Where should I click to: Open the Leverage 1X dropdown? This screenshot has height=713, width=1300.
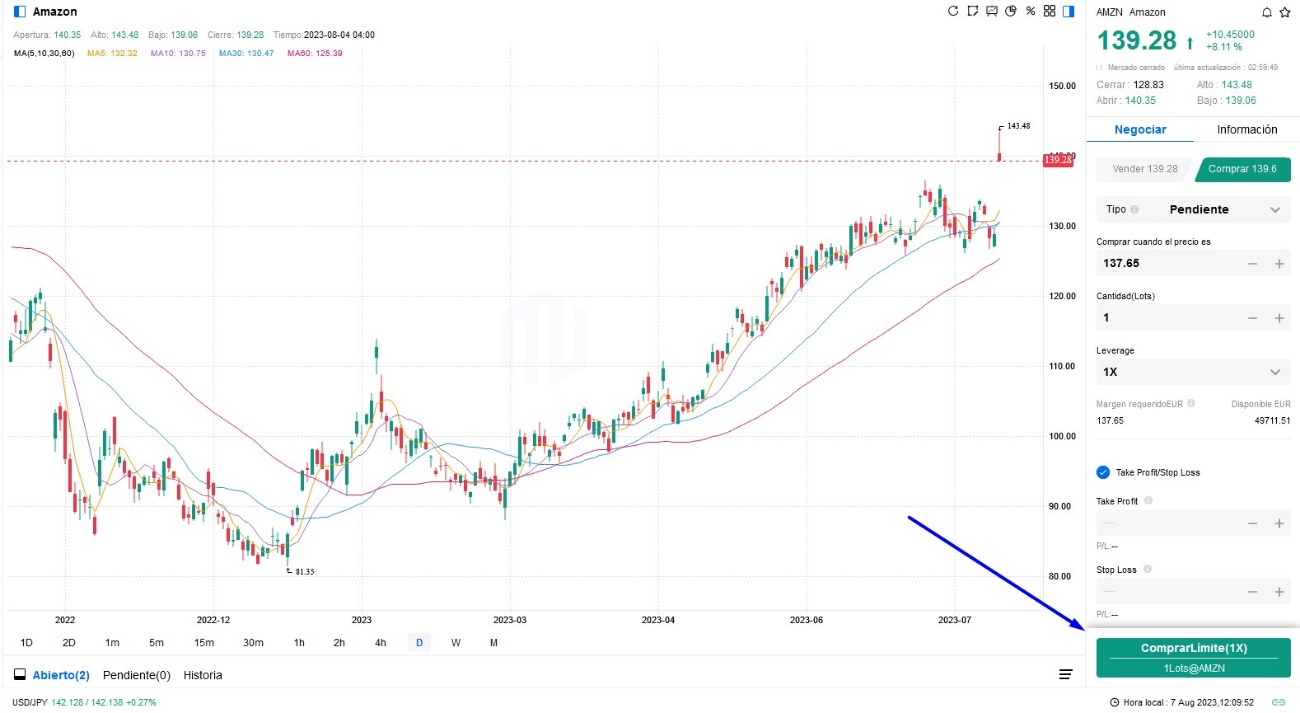1274,372
